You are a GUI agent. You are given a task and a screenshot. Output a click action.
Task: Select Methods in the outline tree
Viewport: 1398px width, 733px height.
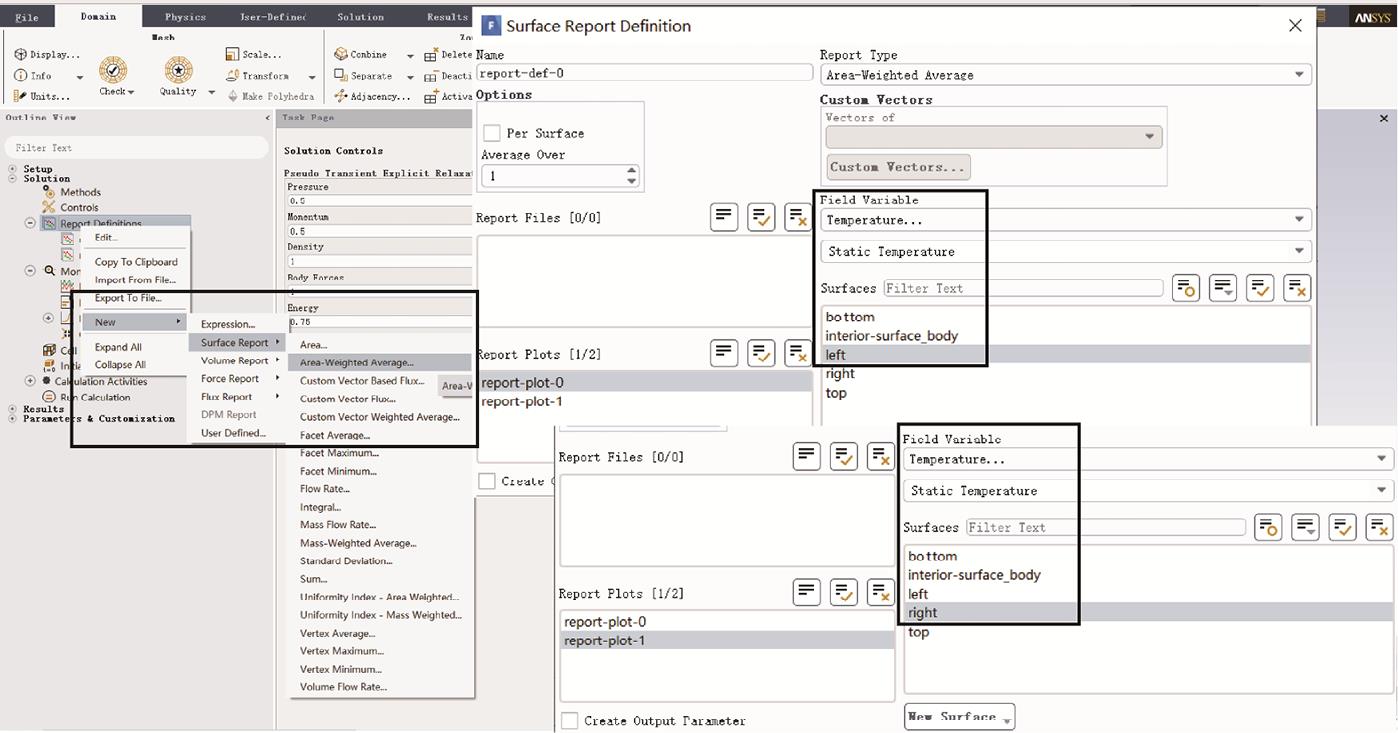pyautogui.click(x=80, y=192)
